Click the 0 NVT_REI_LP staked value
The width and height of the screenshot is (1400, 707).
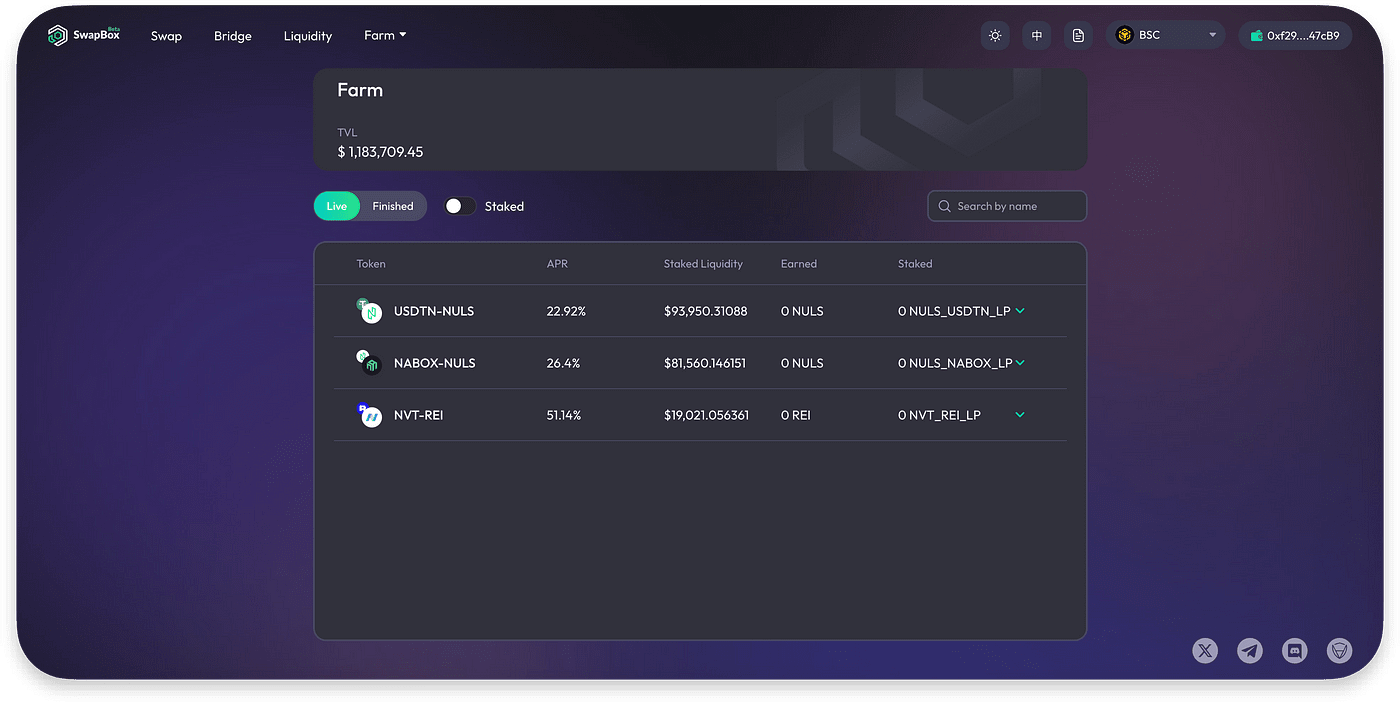(939, 415)
